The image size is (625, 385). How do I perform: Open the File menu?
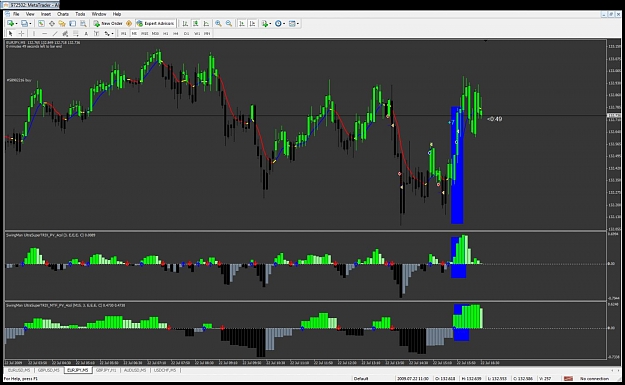[16, 14]
